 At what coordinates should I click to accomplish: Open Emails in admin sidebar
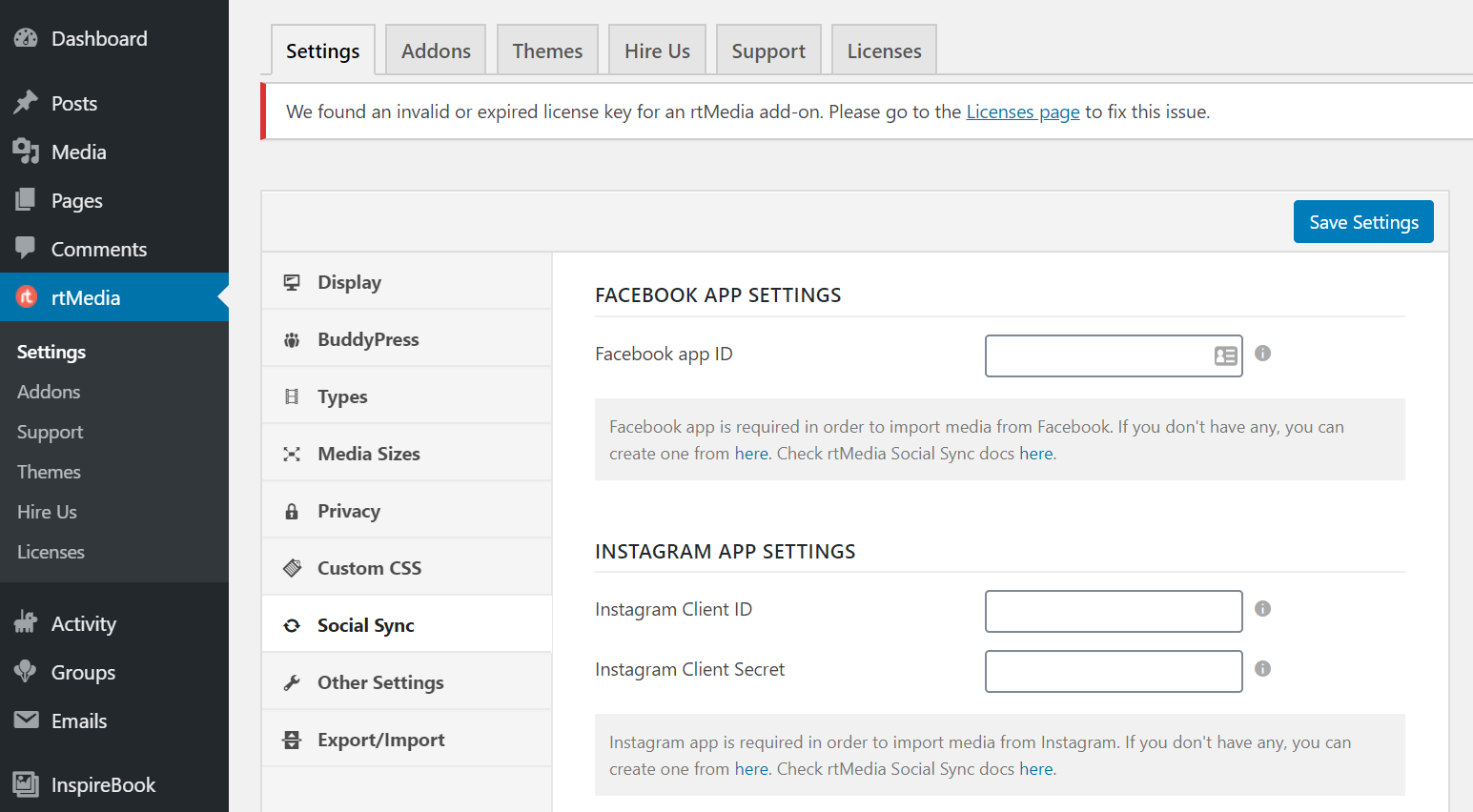click(x=114, y=721)
